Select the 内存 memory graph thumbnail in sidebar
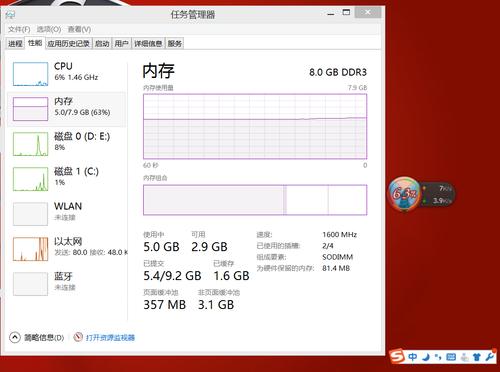This screenshot has width=500, height=372. pos(30,109)
